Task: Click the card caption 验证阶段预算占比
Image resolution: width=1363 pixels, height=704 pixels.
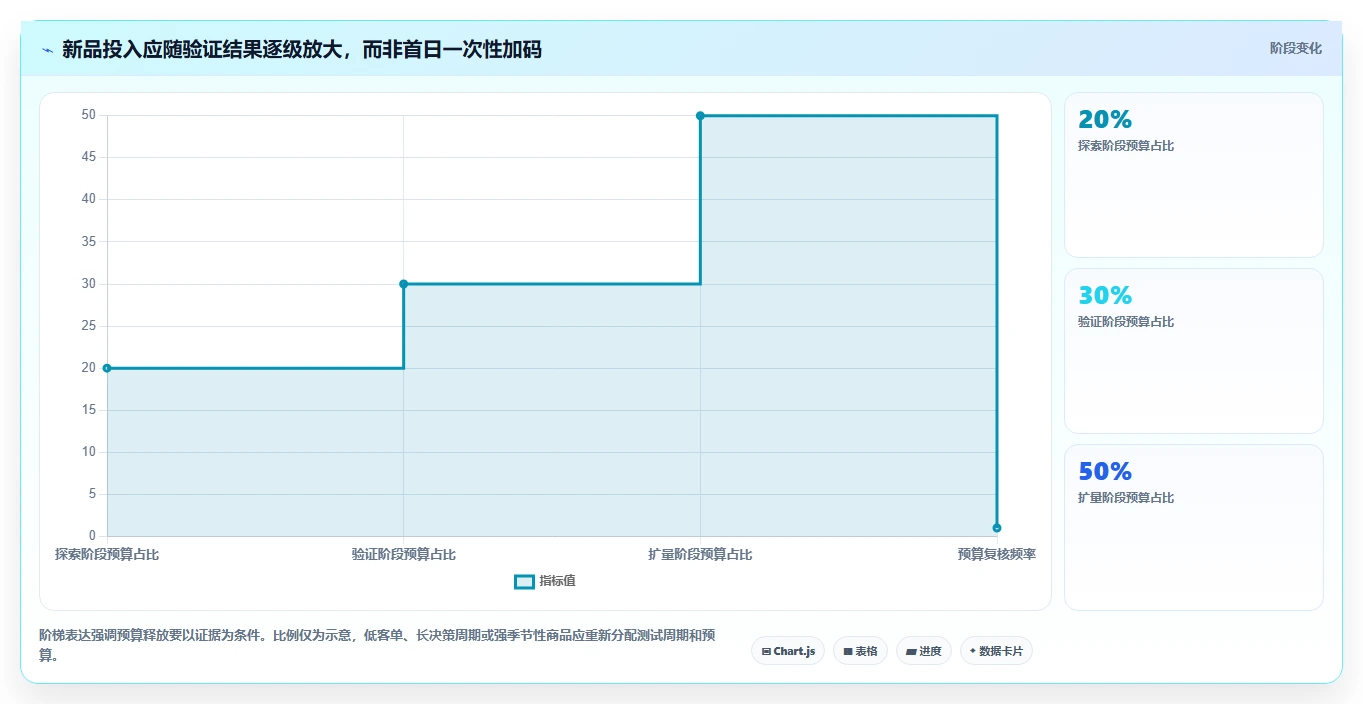Action: tap(1126, 322)
